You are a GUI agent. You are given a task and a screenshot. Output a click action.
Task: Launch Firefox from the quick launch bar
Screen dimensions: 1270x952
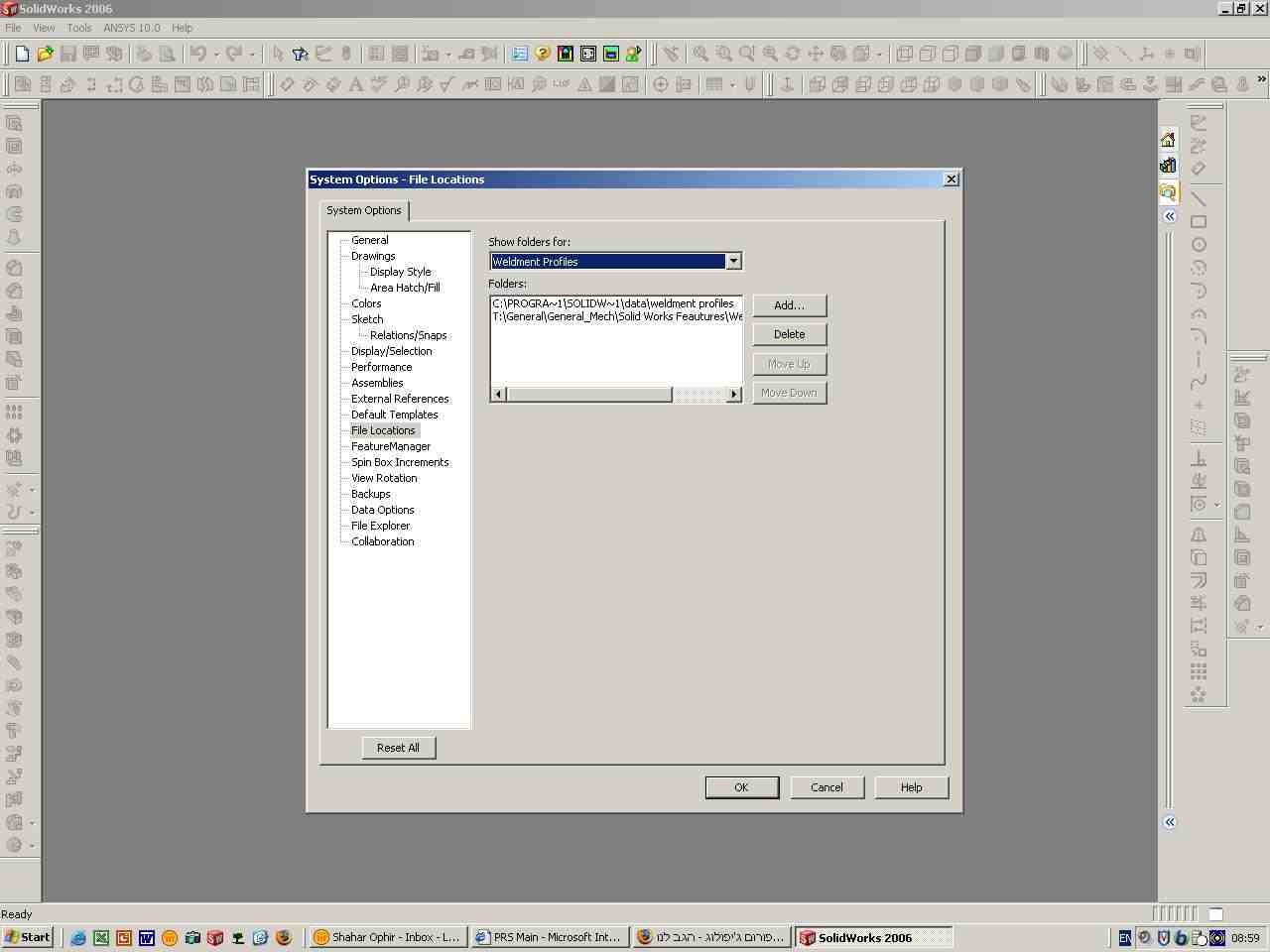pos(283,937)
